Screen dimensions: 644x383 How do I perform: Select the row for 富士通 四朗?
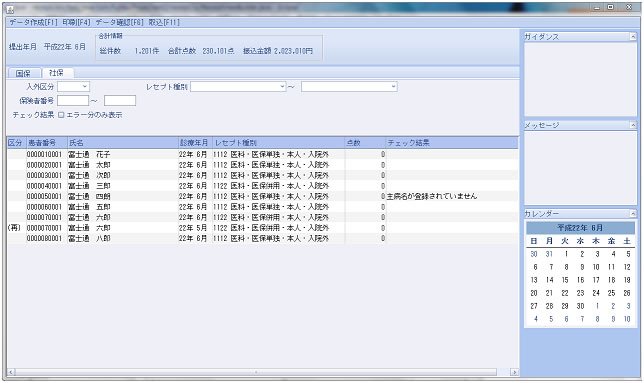click(x=262, y=196)
